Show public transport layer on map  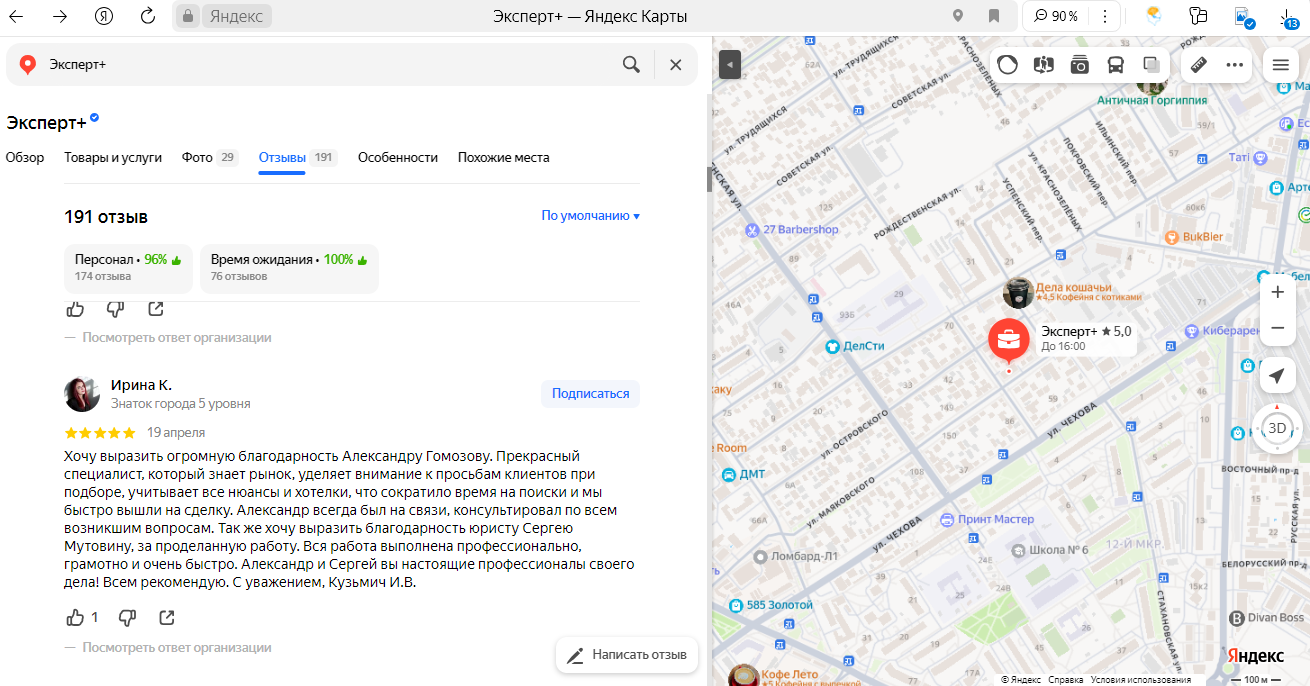click(x=1115, y=65)
